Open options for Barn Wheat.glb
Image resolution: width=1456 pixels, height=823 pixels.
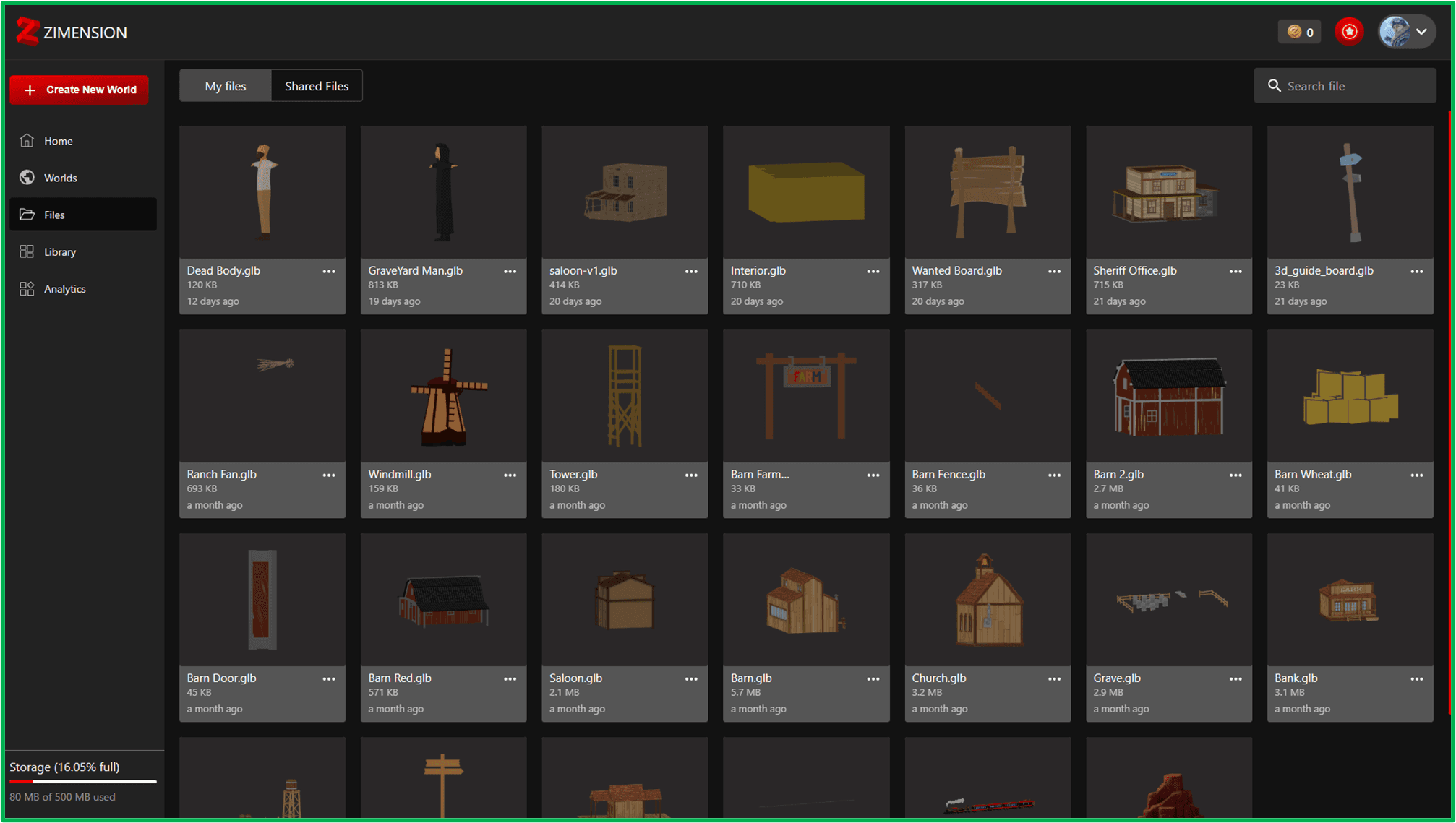(1417, 475)
